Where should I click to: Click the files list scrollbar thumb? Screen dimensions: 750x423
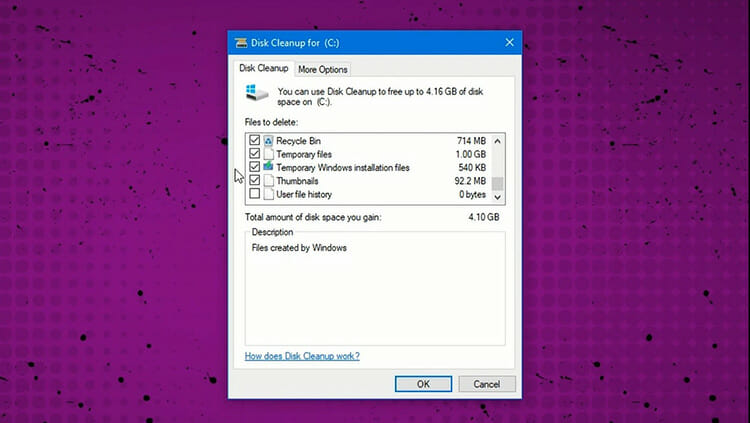pyautogui.click(x=497, y=183)
